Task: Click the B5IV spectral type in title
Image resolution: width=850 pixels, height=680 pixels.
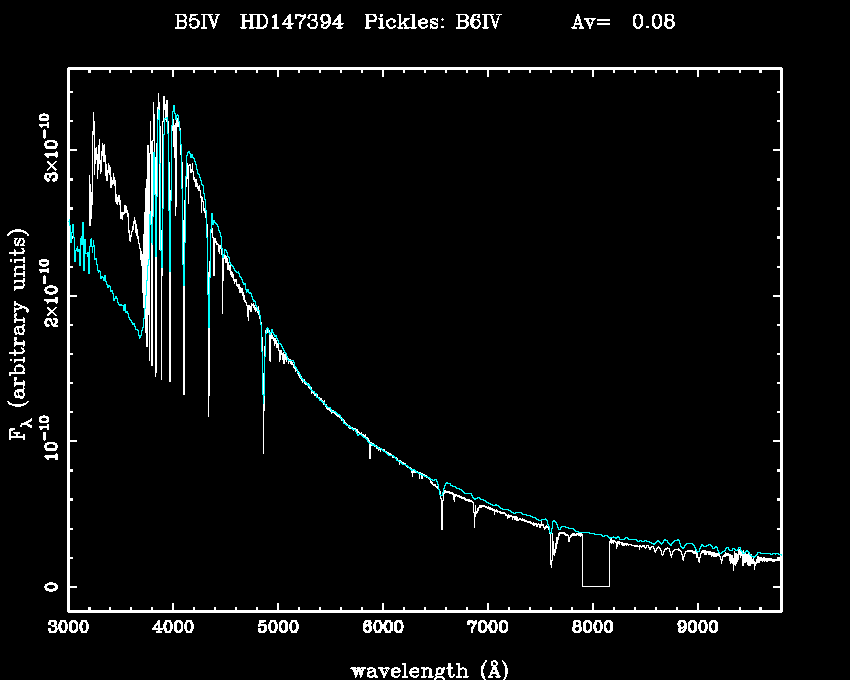Action: click(x=198, y=22)
